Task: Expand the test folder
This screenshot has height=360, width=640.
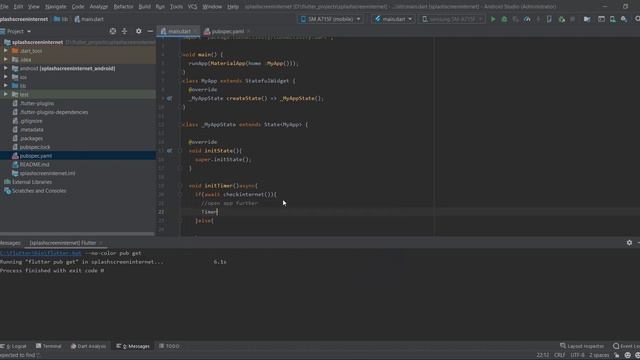Action: (6, 94)
